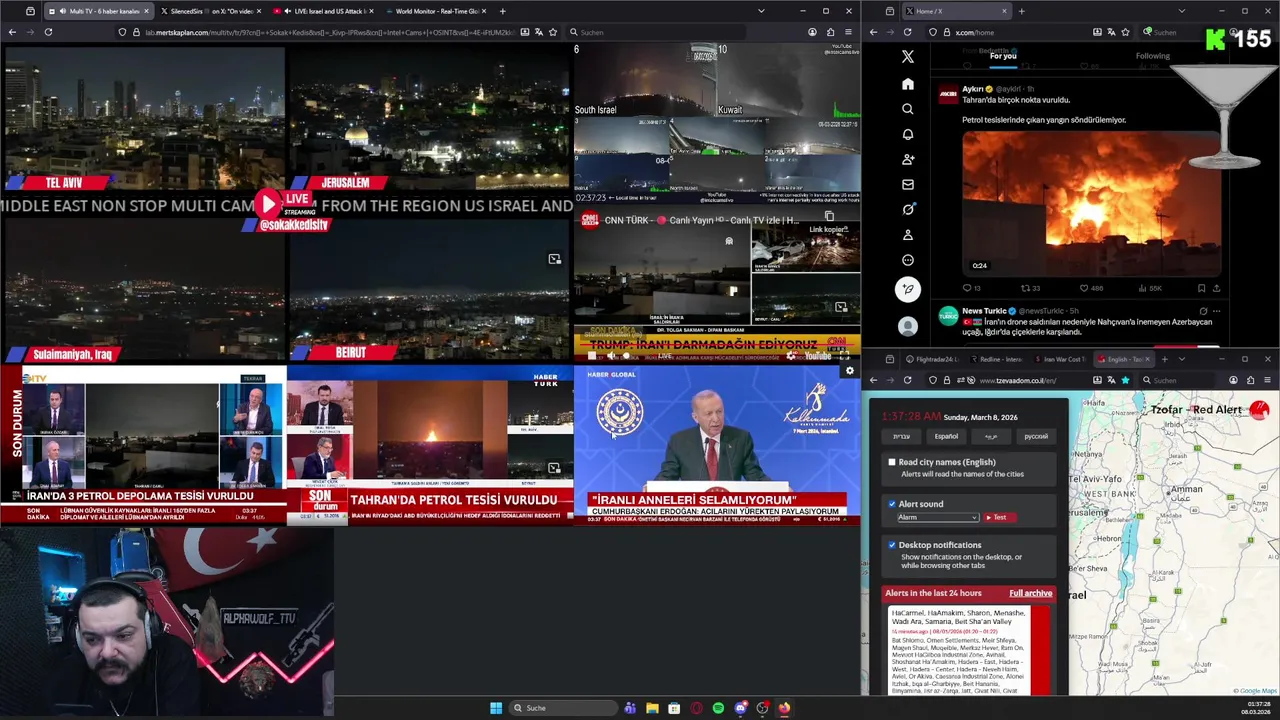Open the Alarm sound dropdown
This screenshot has width=1280, height=720.
click(x=937, y=517)
